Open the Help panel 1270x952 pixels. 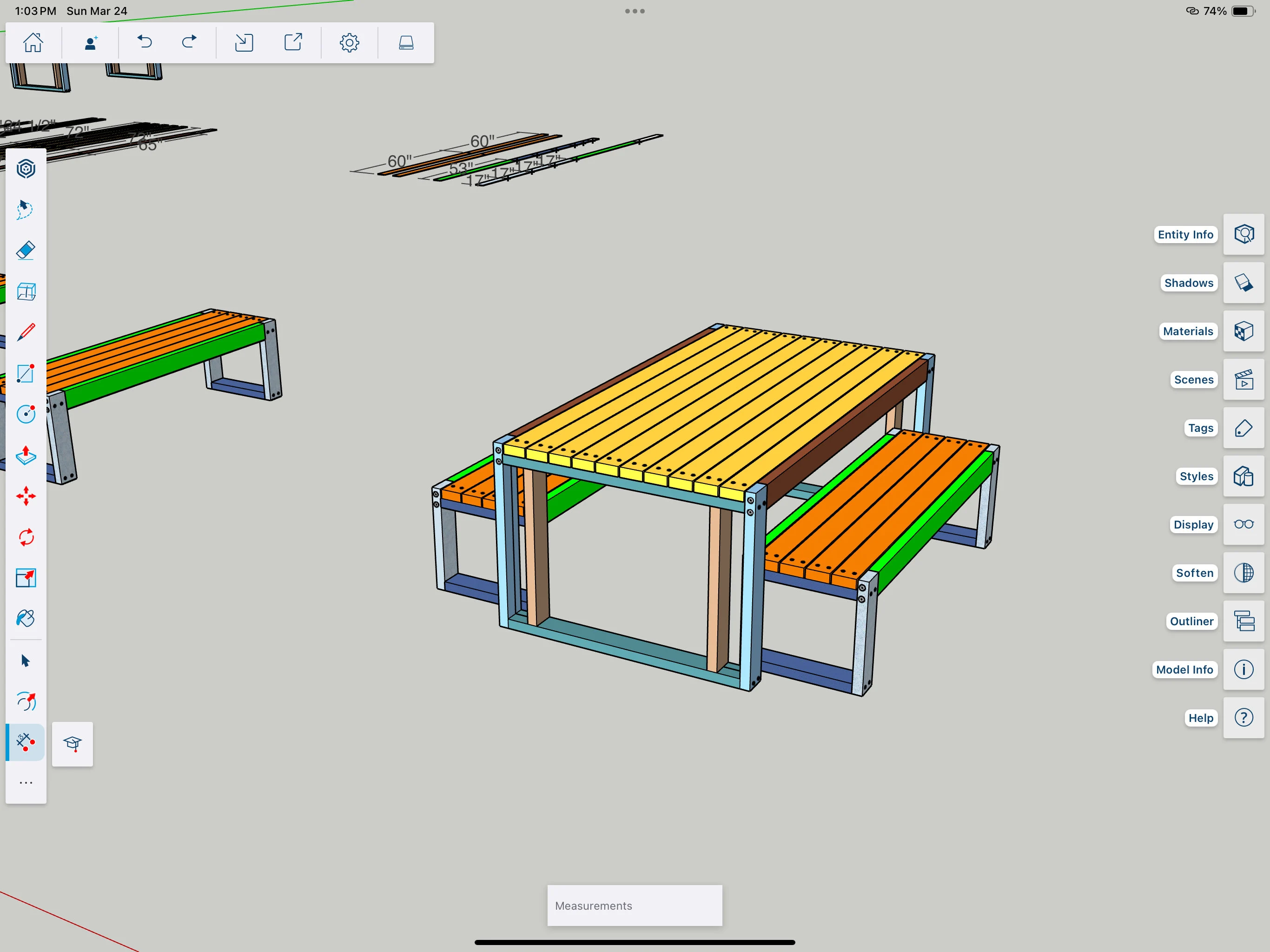1244,717
